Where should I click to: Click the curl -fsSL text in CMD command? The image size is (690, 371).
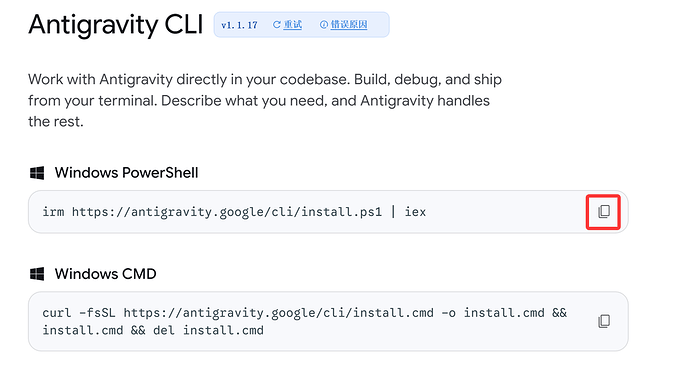(x=79, y=313)
